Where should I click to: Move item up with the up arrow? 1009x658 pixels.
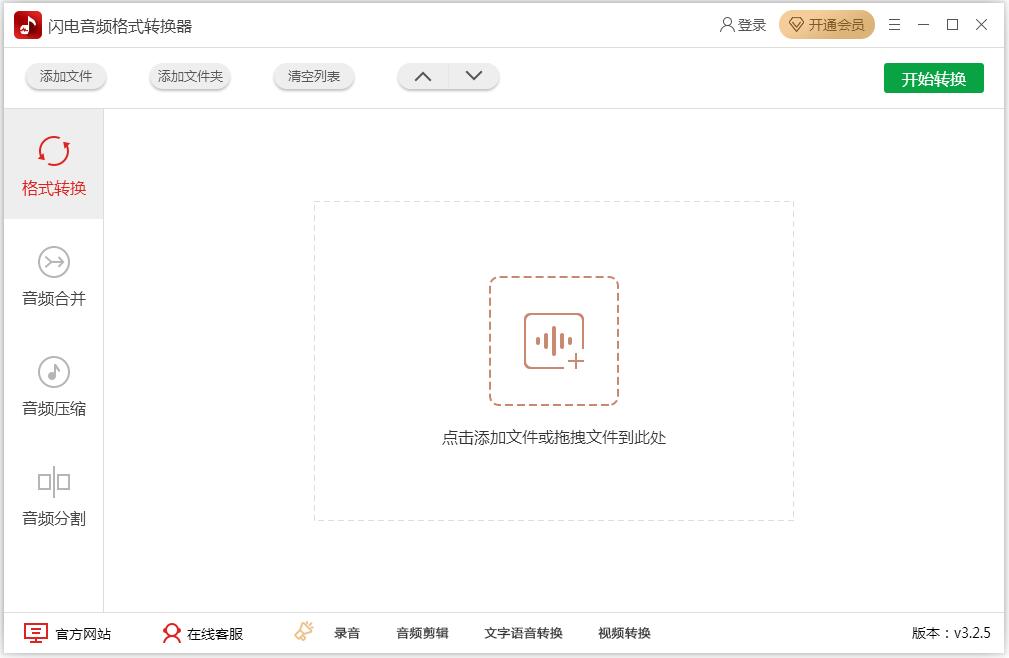coord(423,77)
